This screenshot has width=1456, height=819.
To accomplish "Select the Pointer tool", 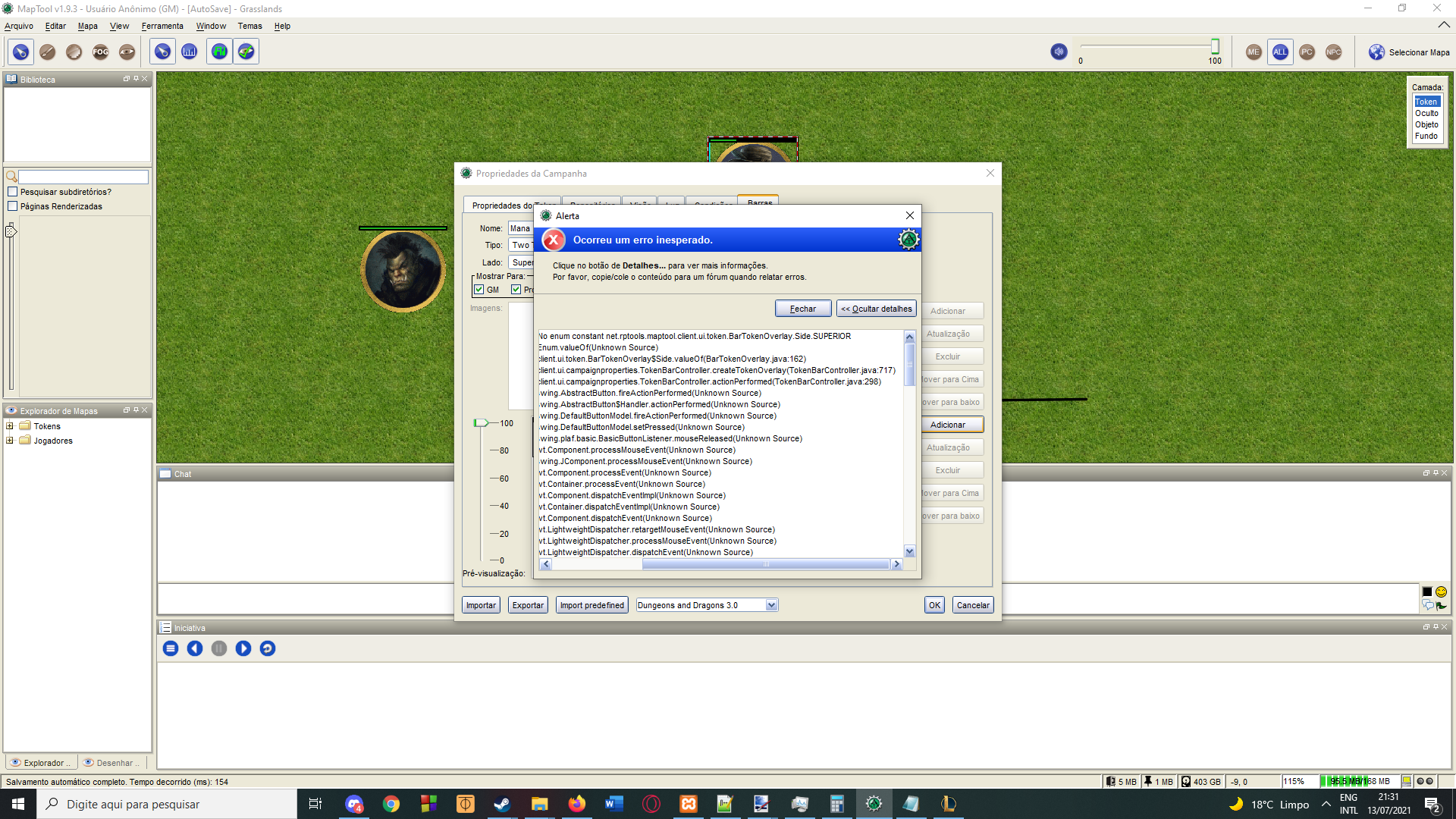I will coord(20,52).
